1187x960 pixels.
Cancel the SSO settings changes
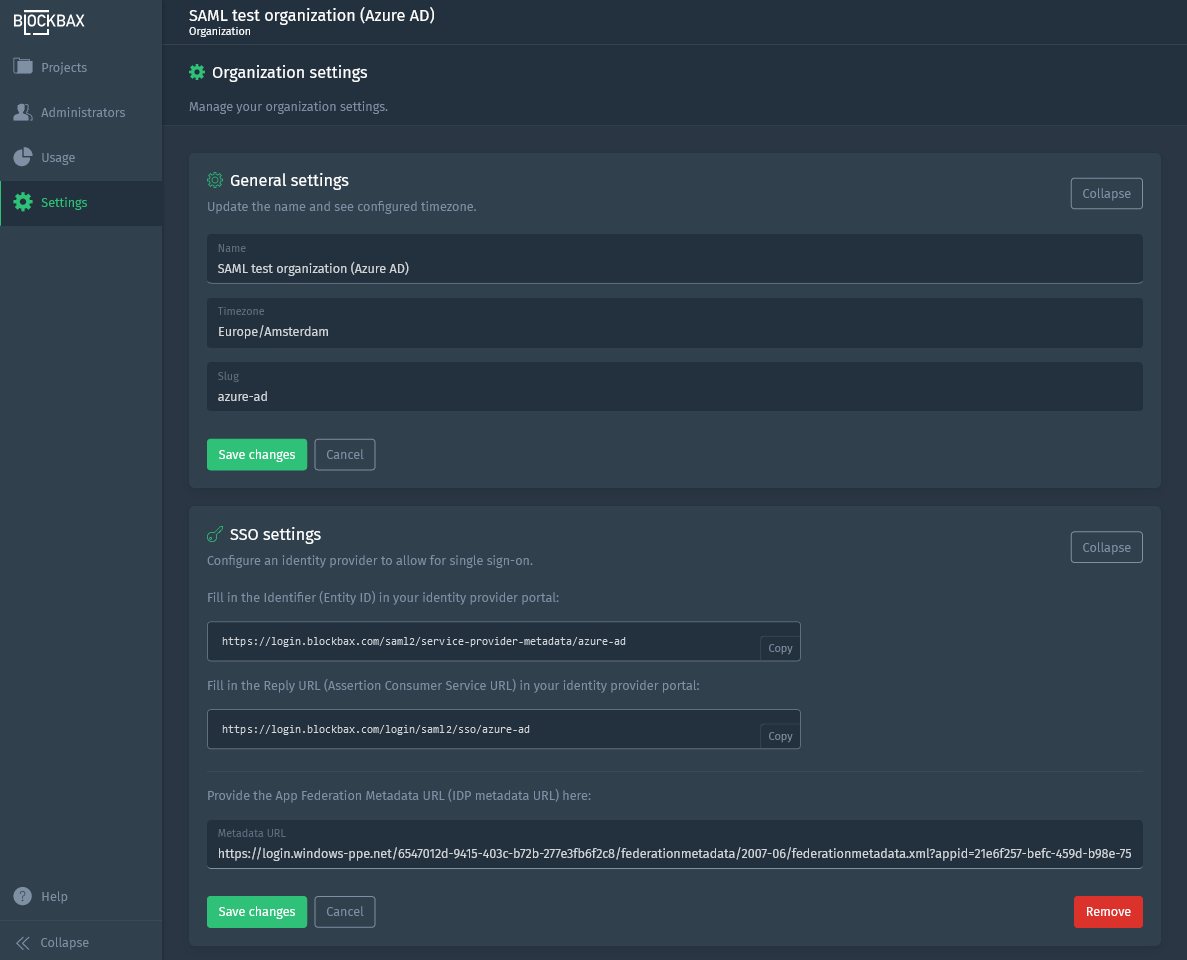(345, 911)
